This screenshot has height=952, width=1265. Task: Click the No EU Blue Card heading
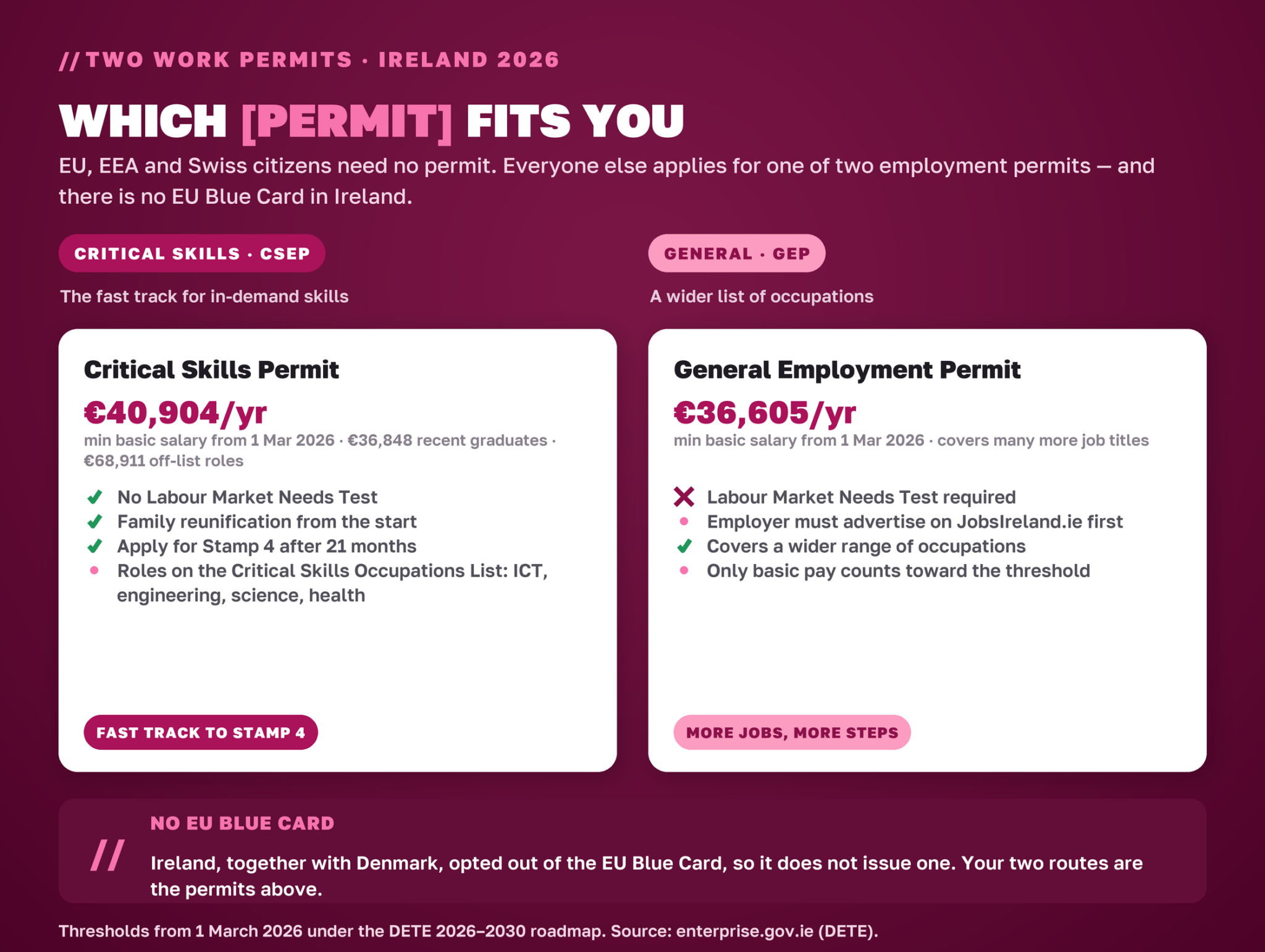click(x=242, y=824)
